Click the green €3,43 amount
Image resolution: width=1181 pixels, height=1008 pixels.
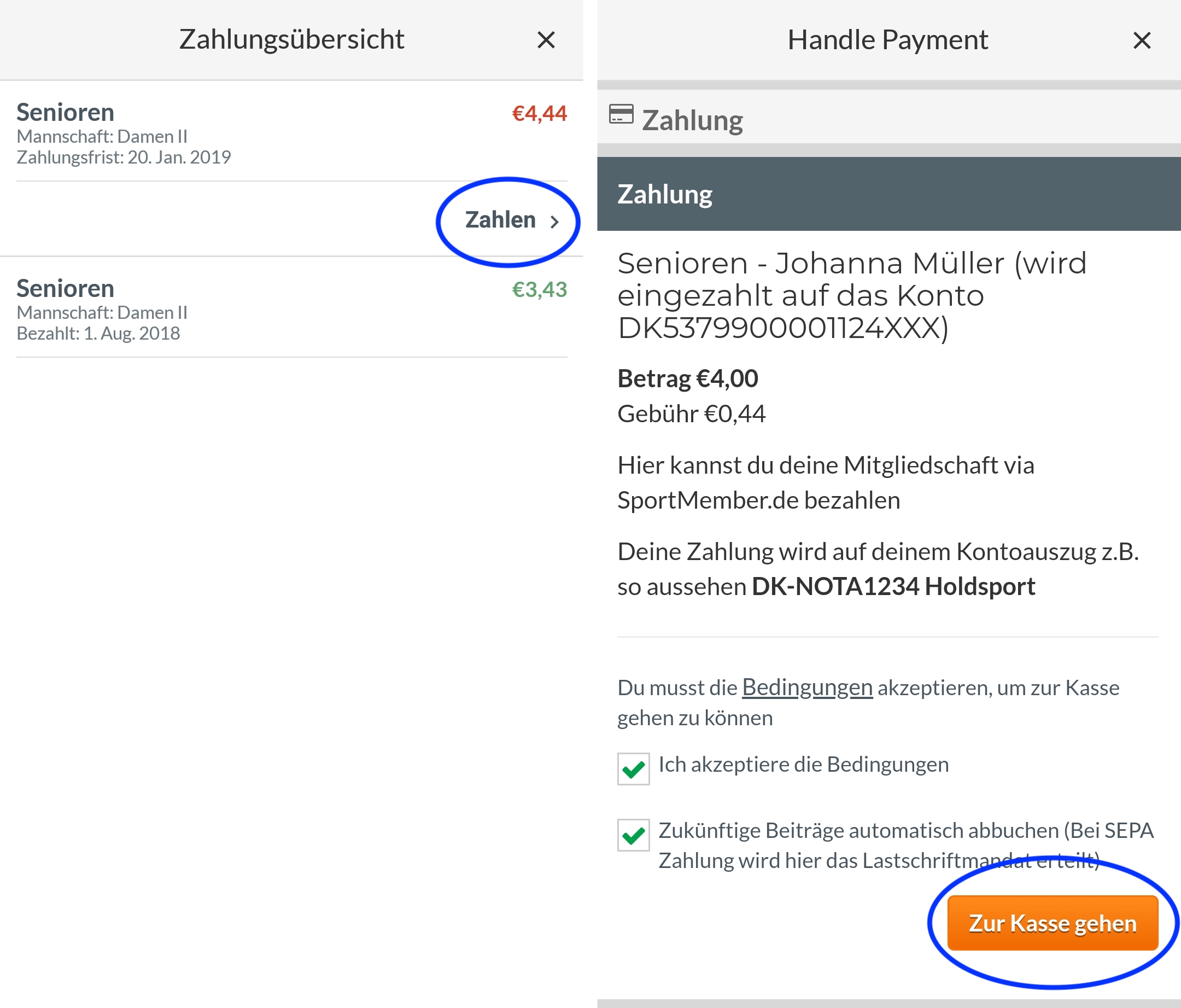pos(539,290)
